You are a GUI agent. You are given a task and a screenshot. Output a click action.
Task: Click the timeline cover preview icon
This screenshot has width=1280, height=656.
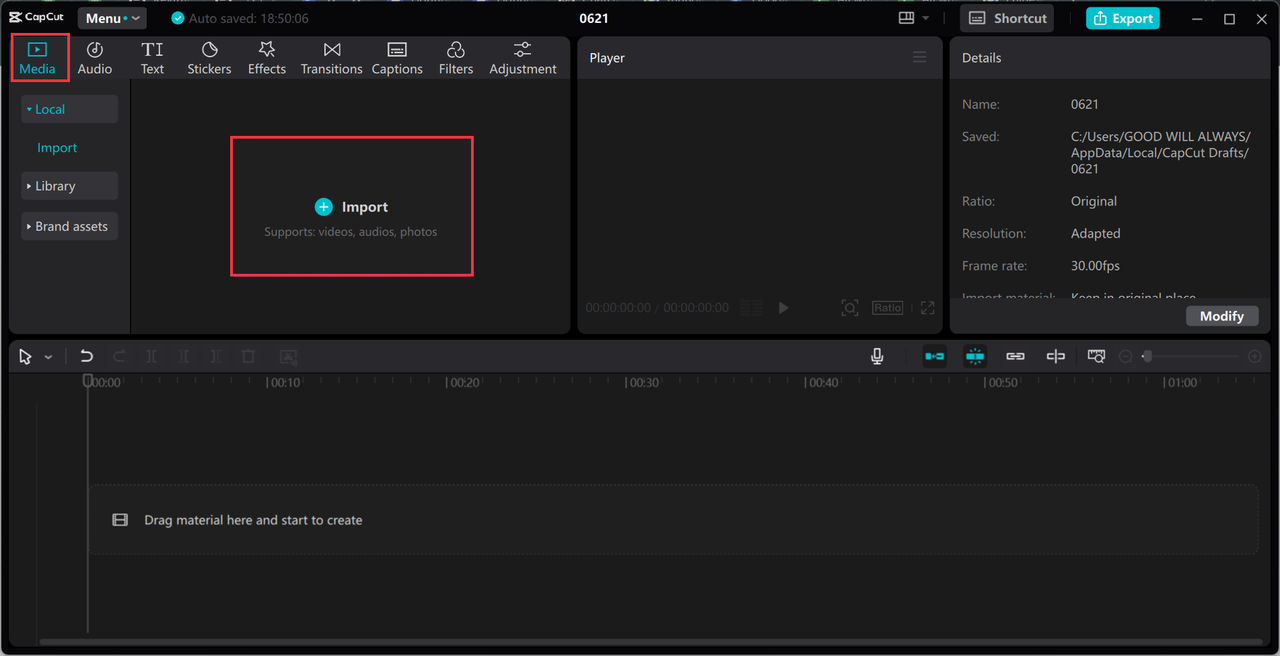point(1096,356)
